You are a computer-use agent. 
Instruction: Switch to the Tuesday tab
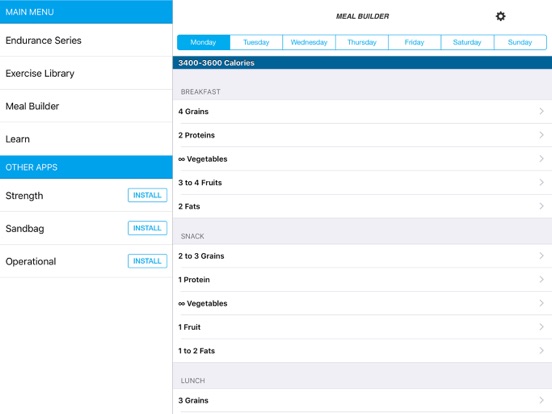[256, 42]
